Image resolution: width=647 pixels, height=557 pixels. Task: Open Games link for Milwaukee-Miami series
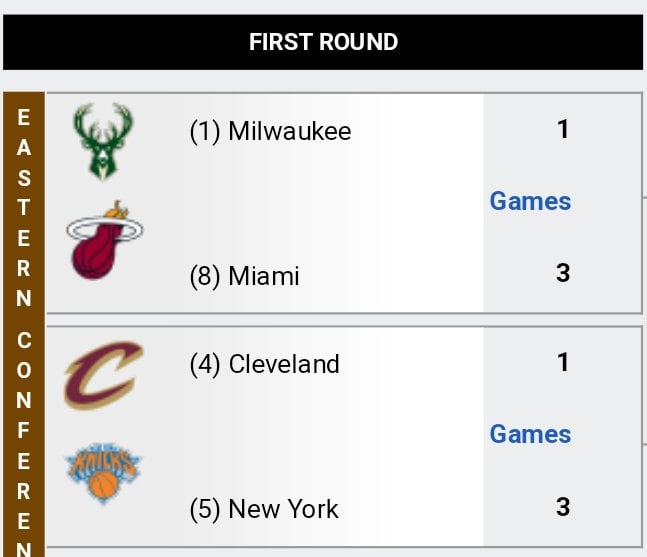point(530,201)
